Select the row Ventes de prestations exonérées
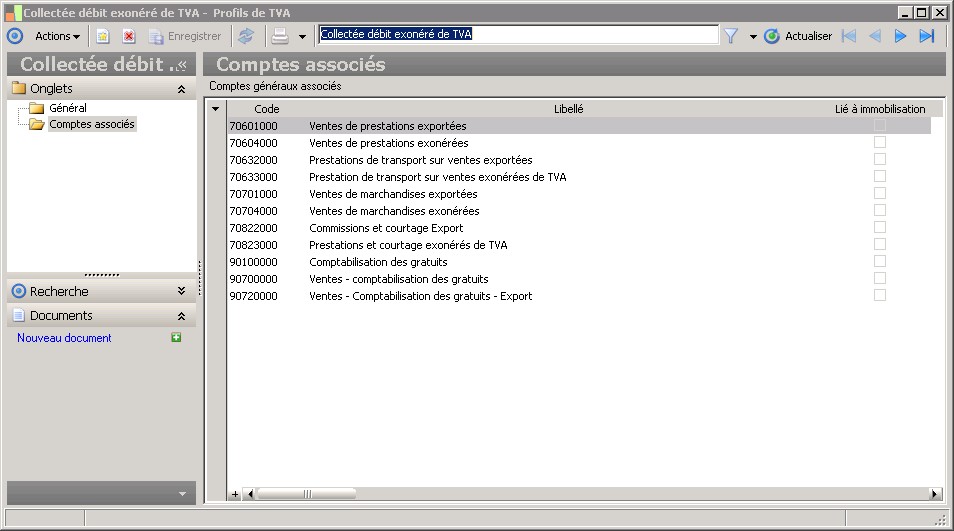Screen dimensions: 954x531 [x=579, y=143]
